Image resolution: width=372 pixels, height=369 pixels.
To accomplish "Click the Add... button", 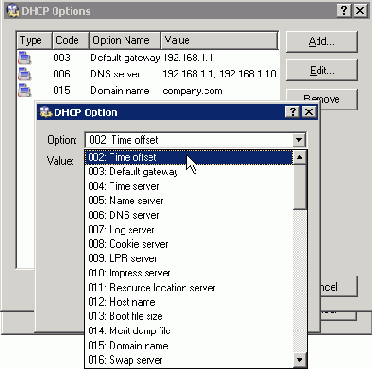I will click(x=322, y=42).
